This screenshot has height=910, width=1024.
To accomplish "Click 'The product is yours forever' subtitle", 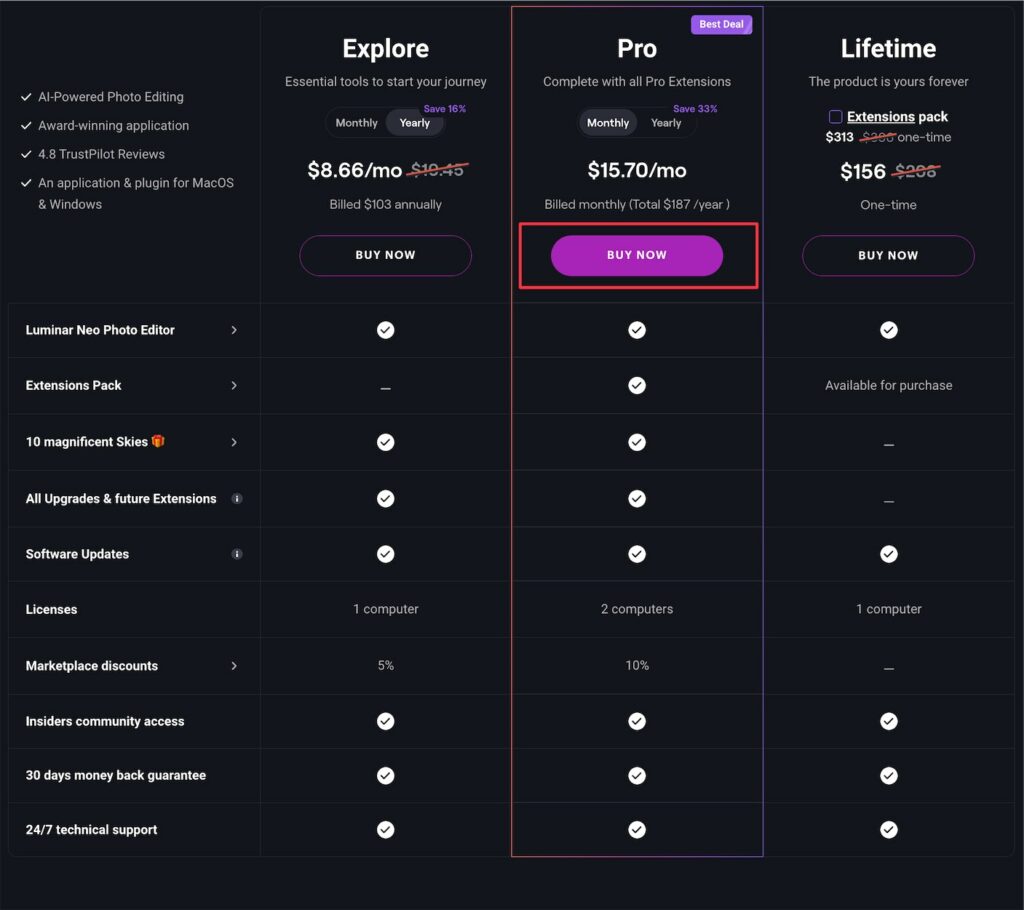I will (888, 82).
